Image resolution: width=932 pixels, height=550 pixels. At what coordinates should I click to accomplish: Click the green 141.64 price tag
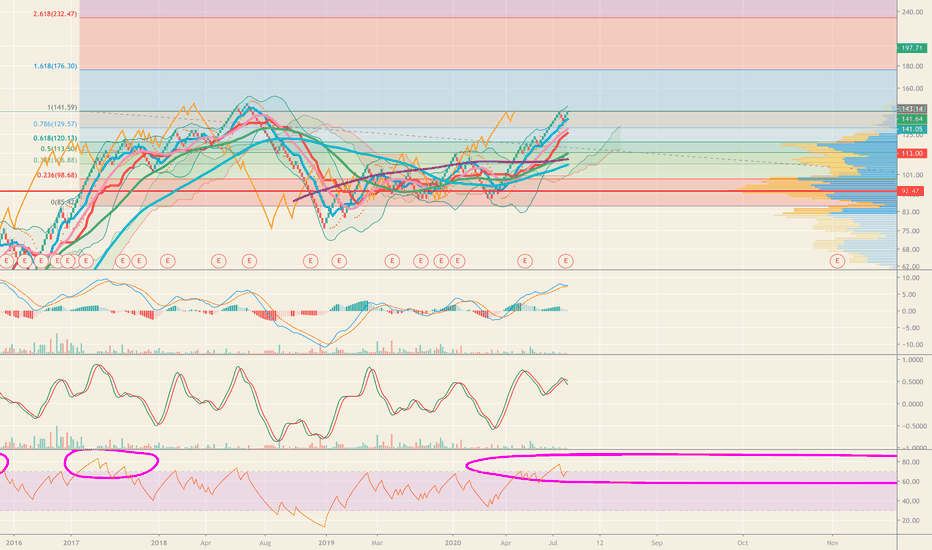[x=912, y=120]
